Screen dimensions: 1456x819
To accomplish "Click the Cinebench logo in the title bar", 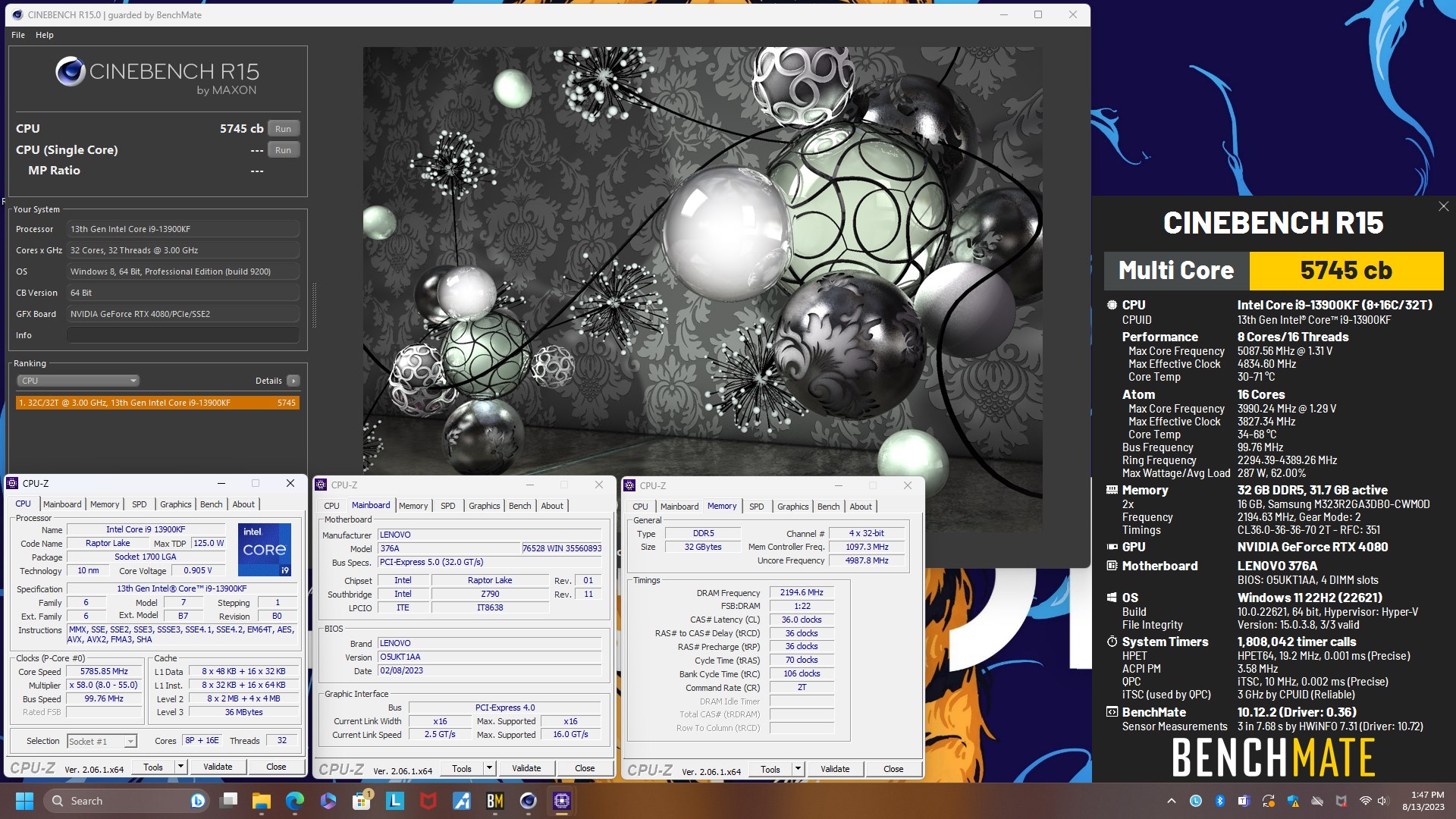I will 17,14.
